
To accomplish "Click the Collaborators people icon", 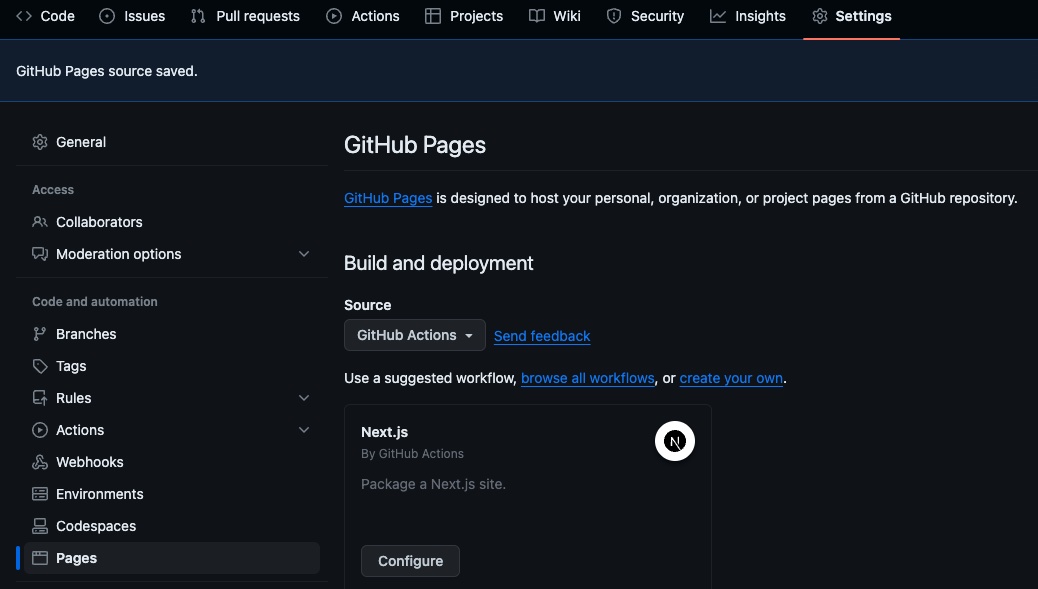I will tap(40, 222).
